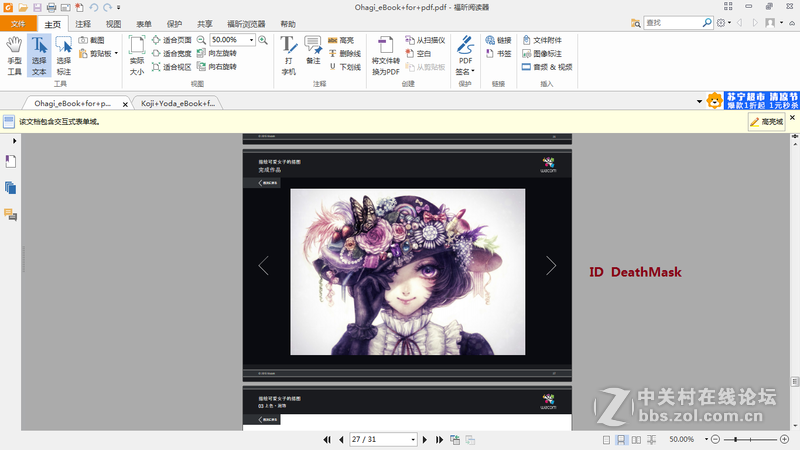Image resolution: width=800 pixels, height=450 pixels.
Task: Choose Fit Width (适合宽度)
Action: [171, 53]
